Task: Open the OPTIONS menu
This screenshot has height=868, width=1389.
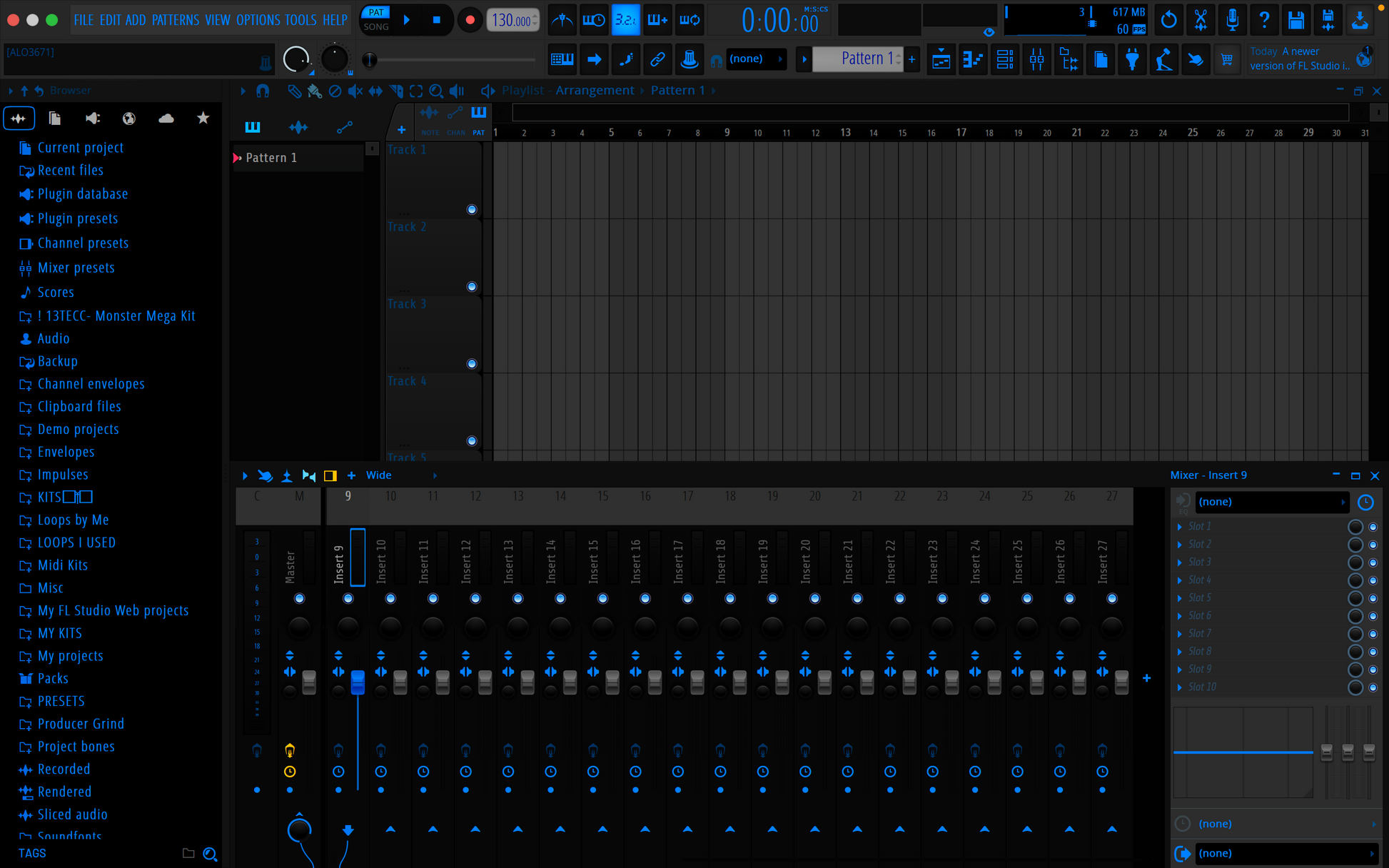Action: click(258, 20)
